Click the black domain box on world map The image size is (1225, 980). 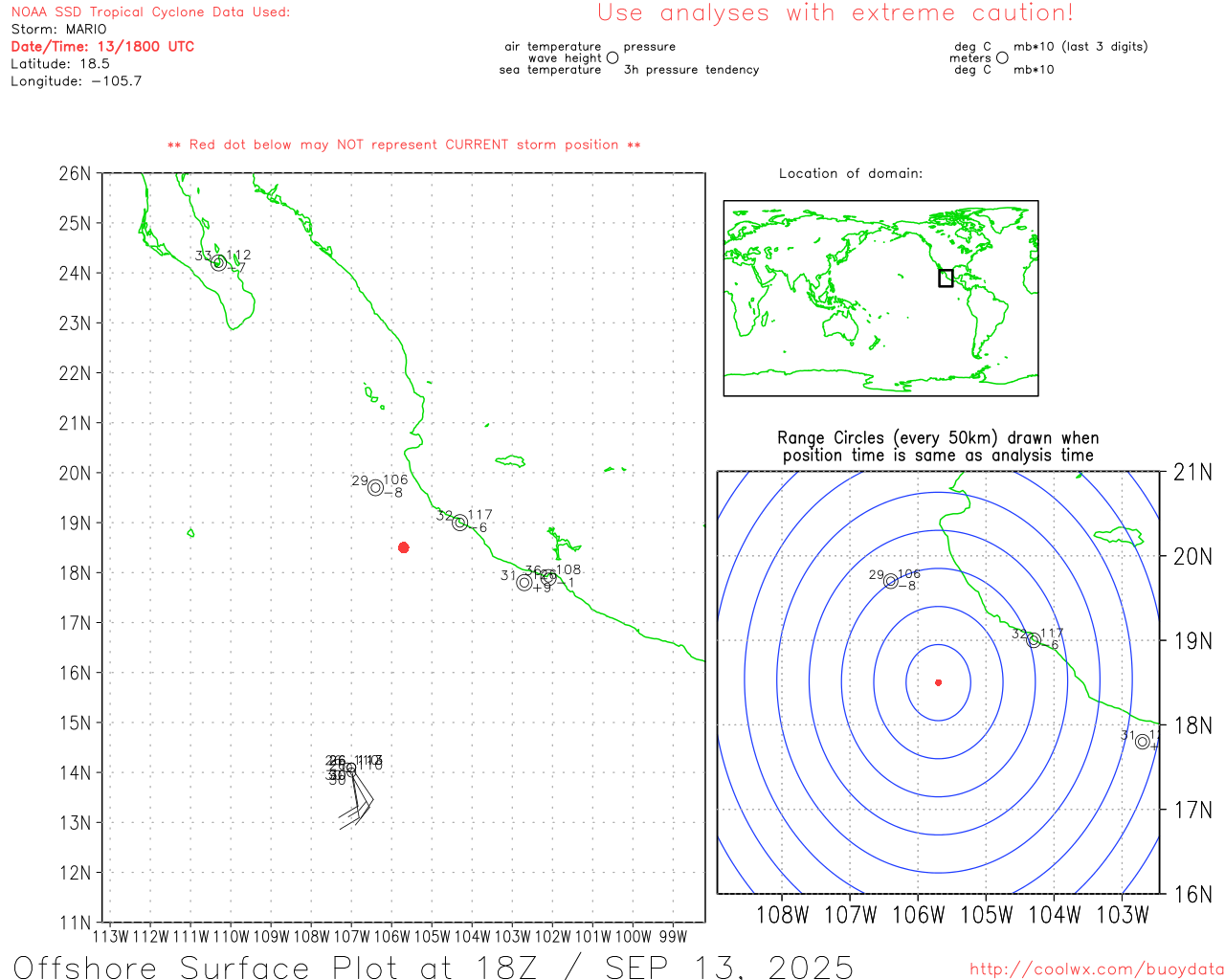[x=946, y=278]
